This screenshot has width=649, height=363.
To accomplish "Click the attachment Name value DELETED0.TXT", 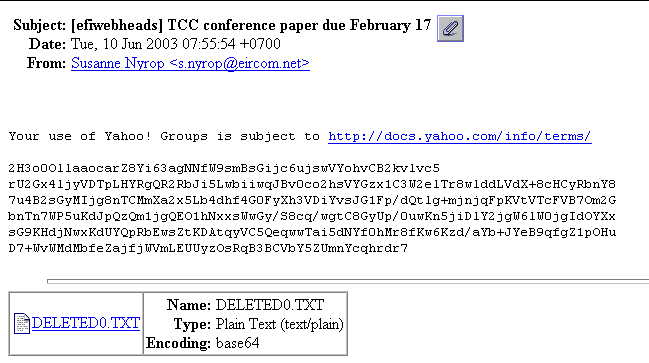I will pos(270,305).
